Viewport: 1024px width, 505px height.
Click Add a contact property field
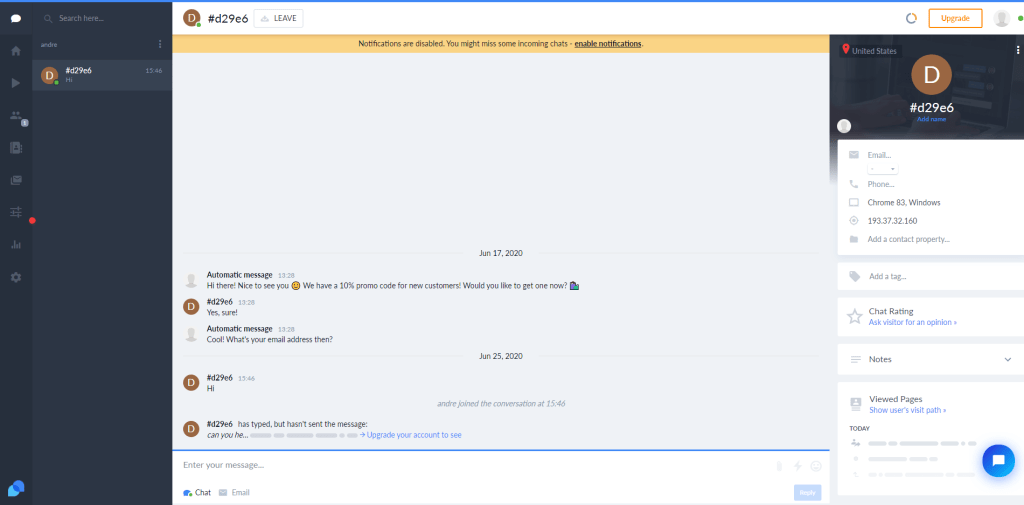tap(908, 239)
